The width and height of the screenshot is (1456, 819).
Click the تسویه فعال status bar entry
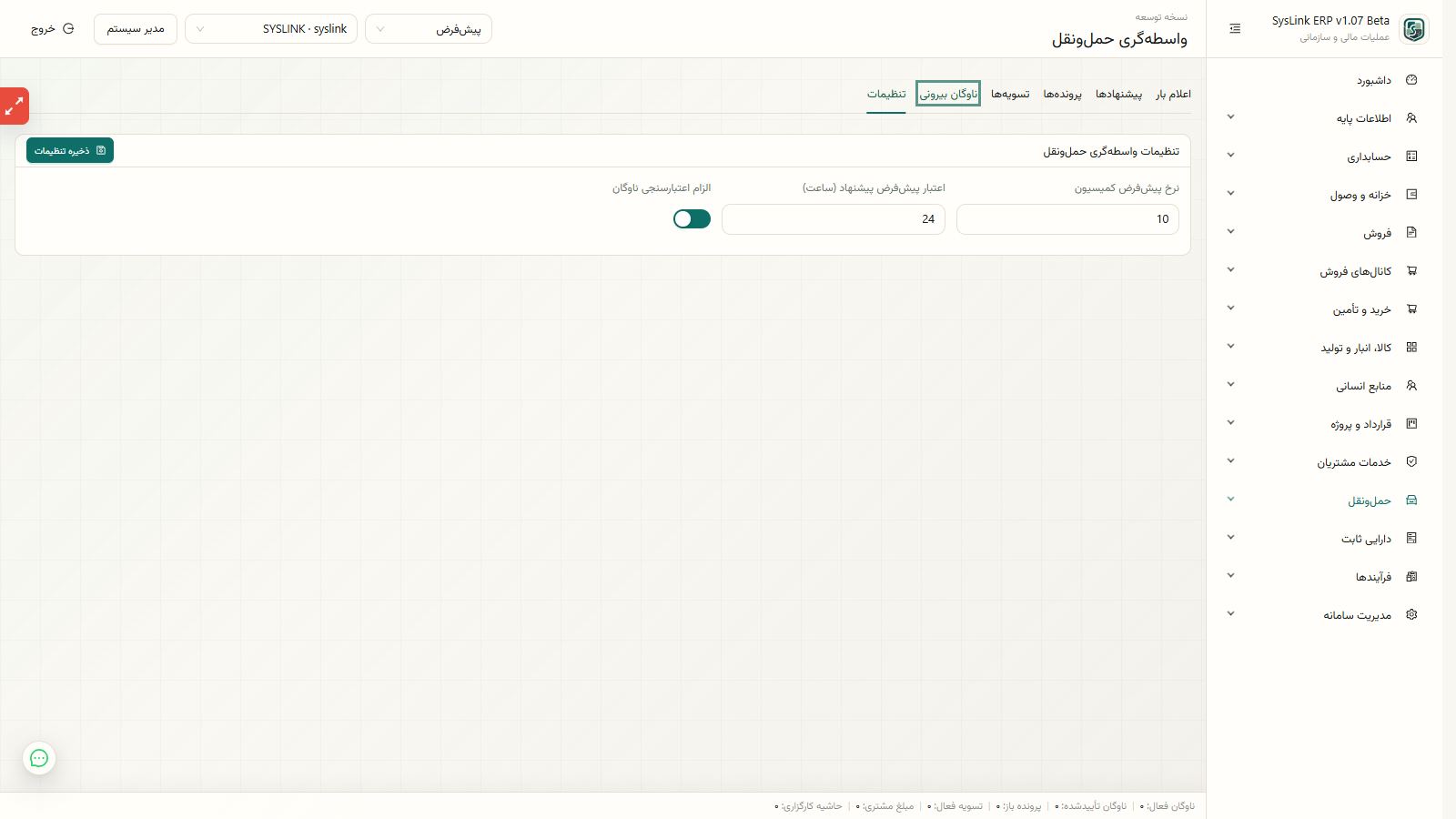(x=955, y=806)
